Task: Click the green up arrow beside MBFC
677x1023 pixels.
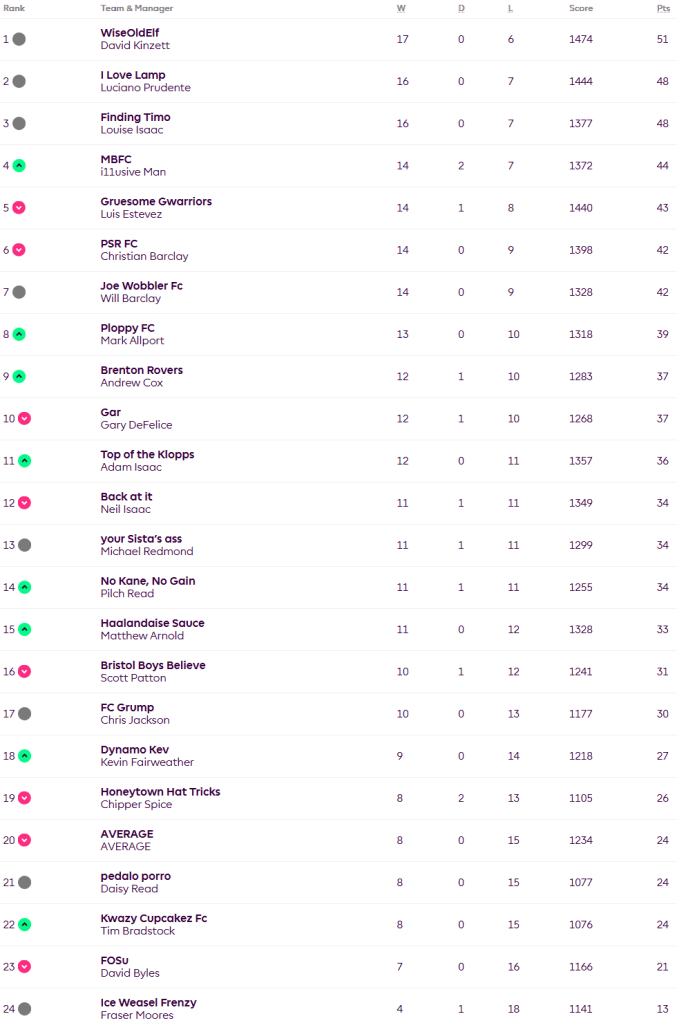Action: pos(19,166)
